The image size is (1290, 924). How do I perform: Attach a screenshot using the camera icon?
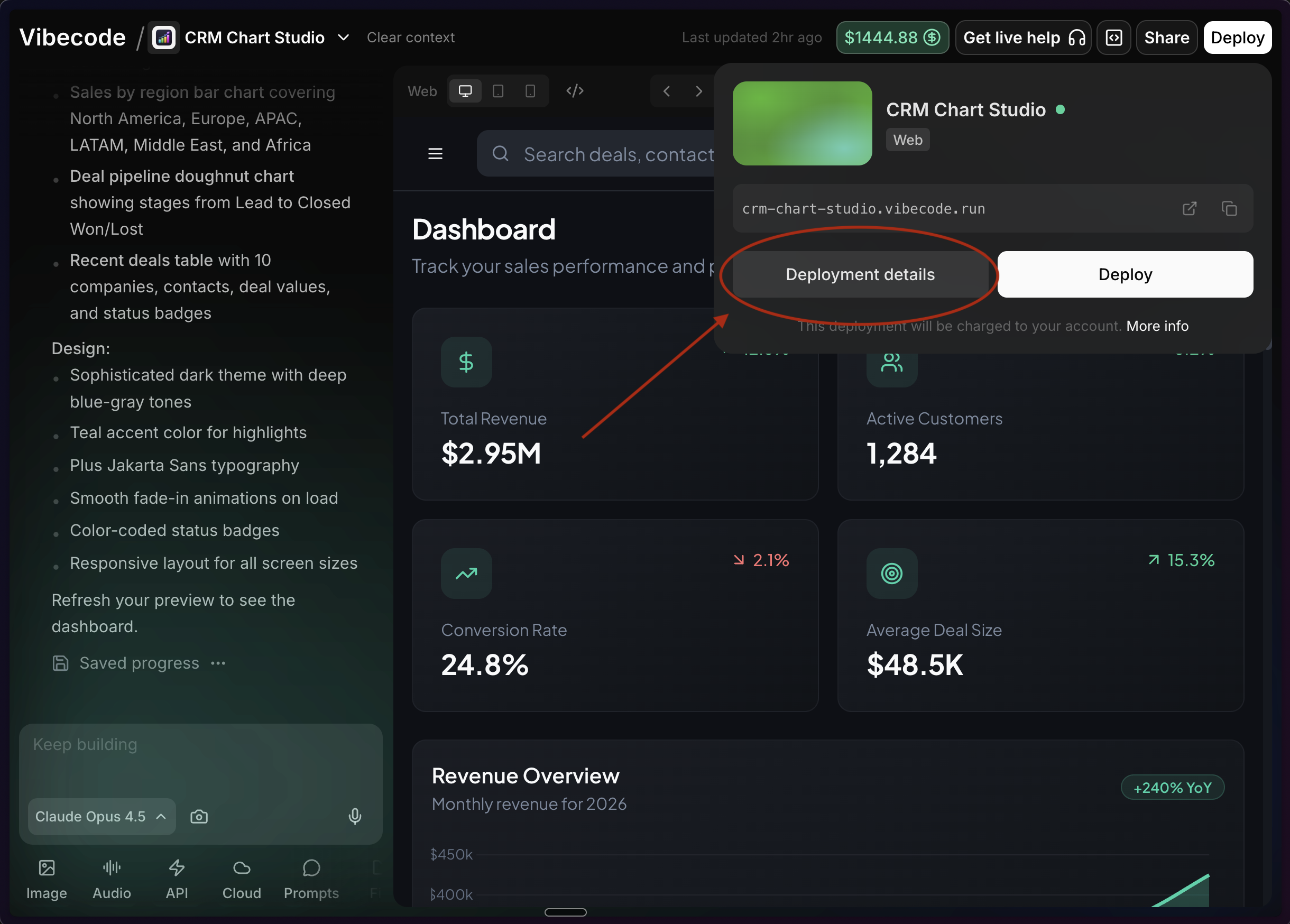pyautogui.click(x=199, y=817)
